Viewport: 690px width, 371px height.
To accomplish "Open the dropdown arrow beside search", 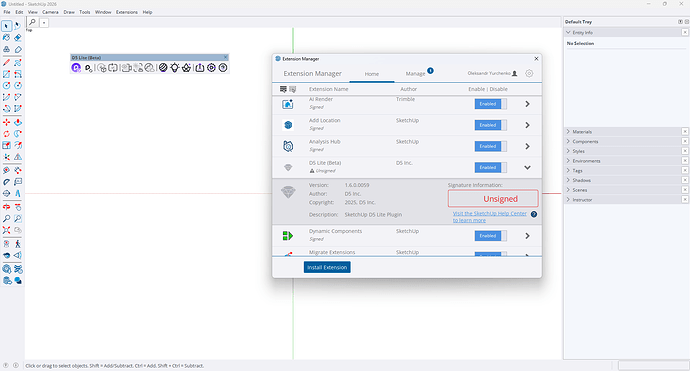I will click(x=44, y=23).
